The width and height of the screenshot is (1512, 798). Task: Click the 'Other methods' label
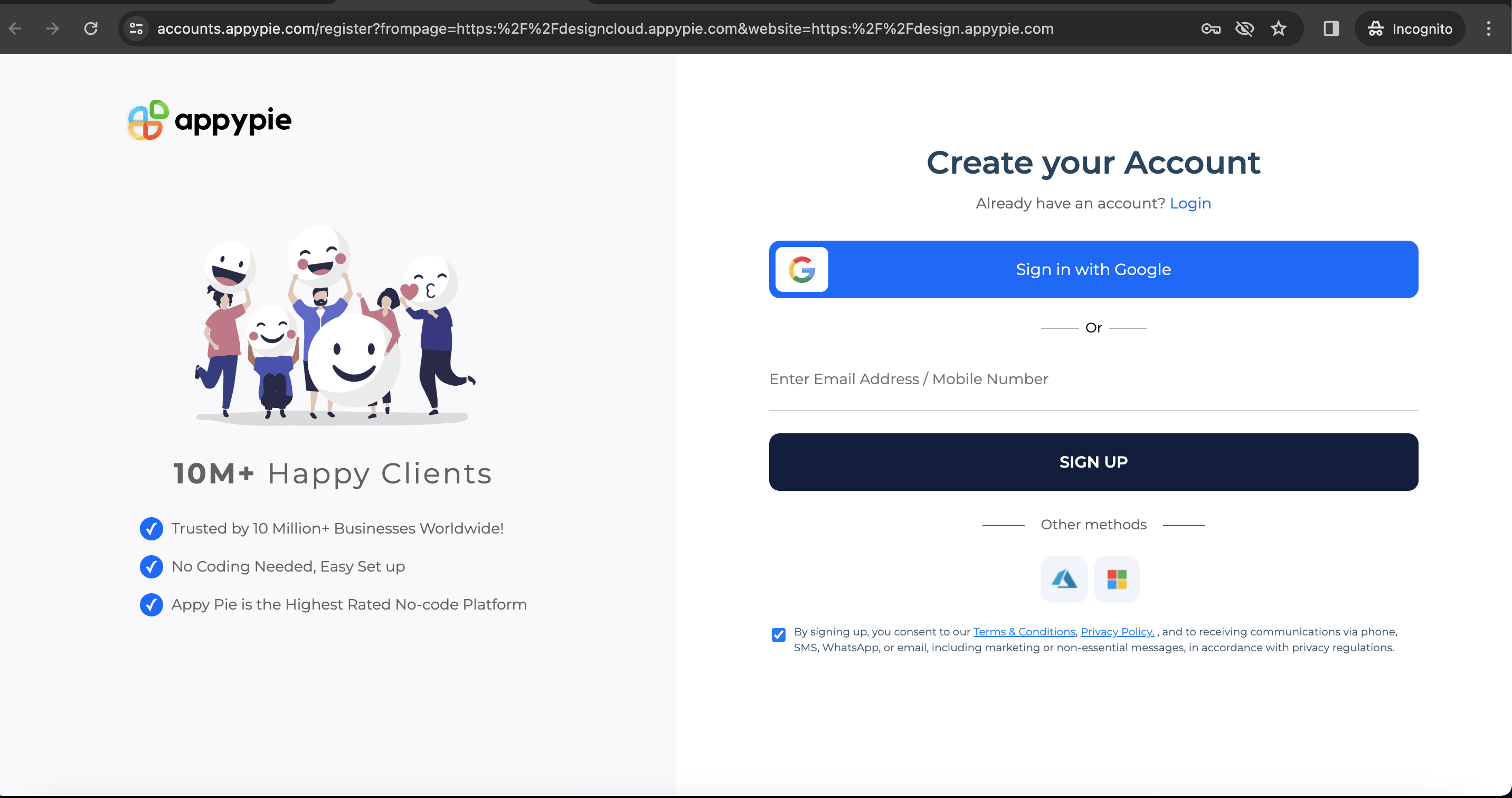(x=1093, y=525)
